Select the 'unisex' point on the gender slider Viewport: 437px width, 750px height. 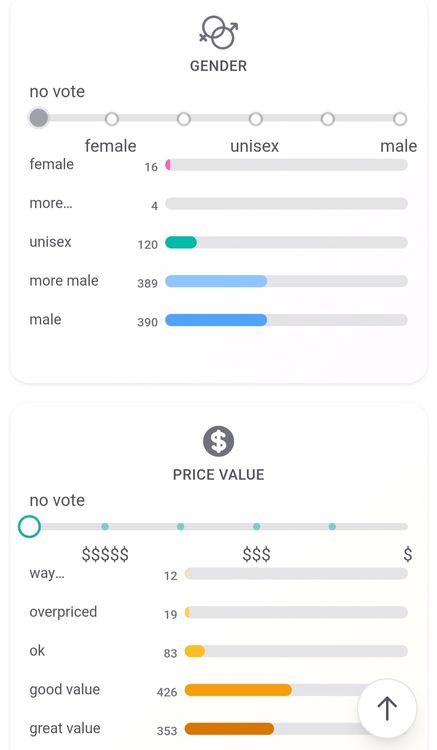256,119
